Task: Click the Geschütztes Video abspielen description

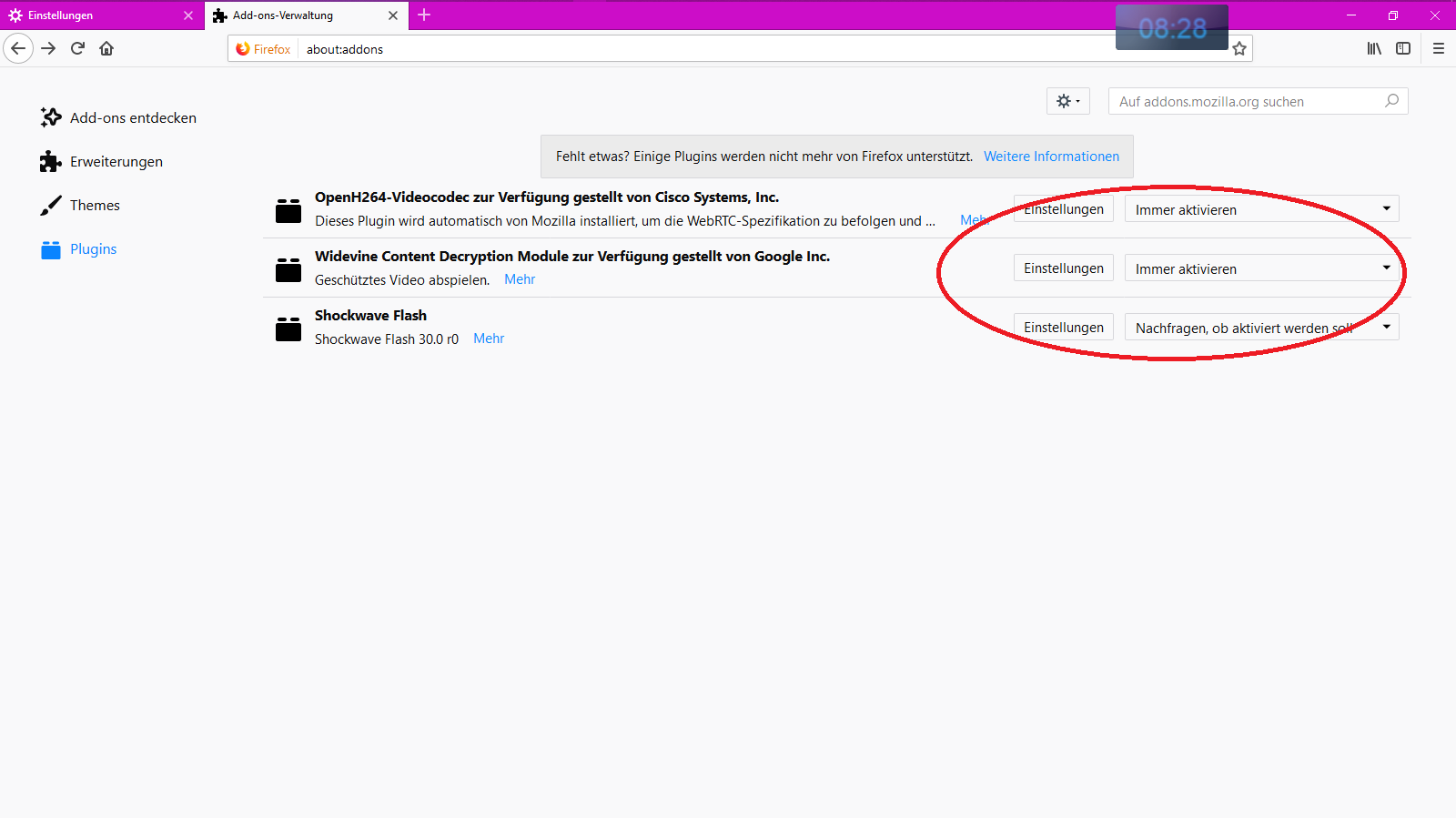Action: [x=402, y=279]
